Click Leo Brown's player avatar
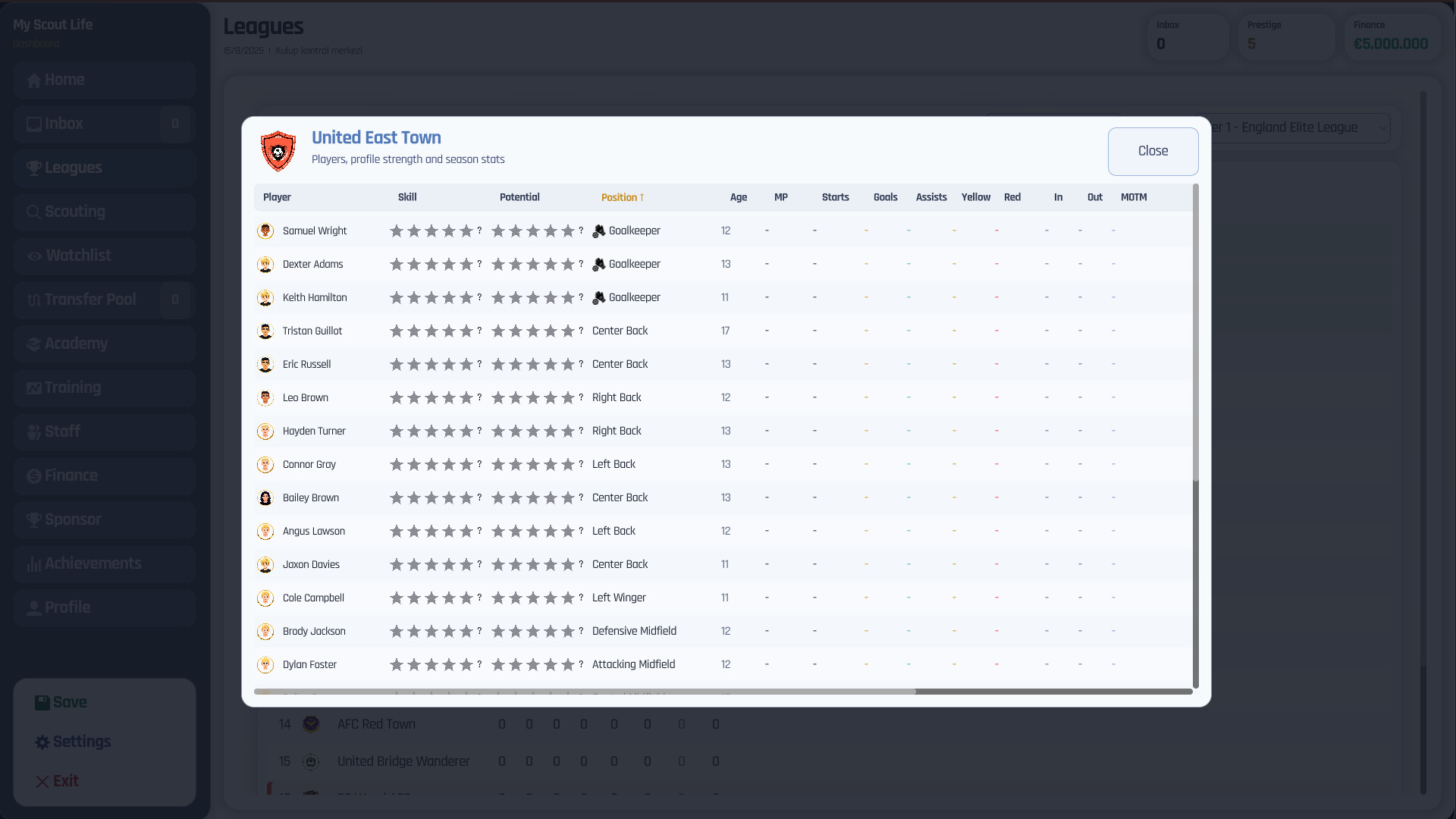Image resolution: width=1456 pixels, height=819 pixels. click(x=265, y=398)
